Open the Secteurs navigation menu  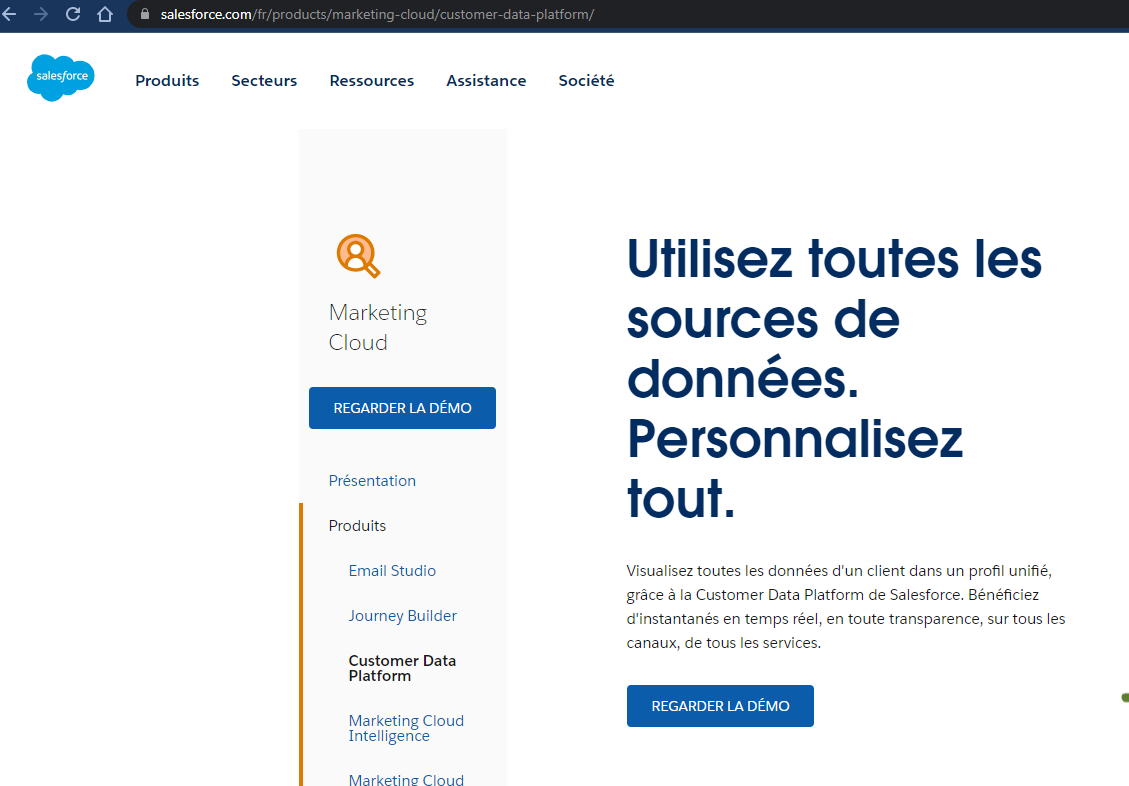[x=264, y=81]
